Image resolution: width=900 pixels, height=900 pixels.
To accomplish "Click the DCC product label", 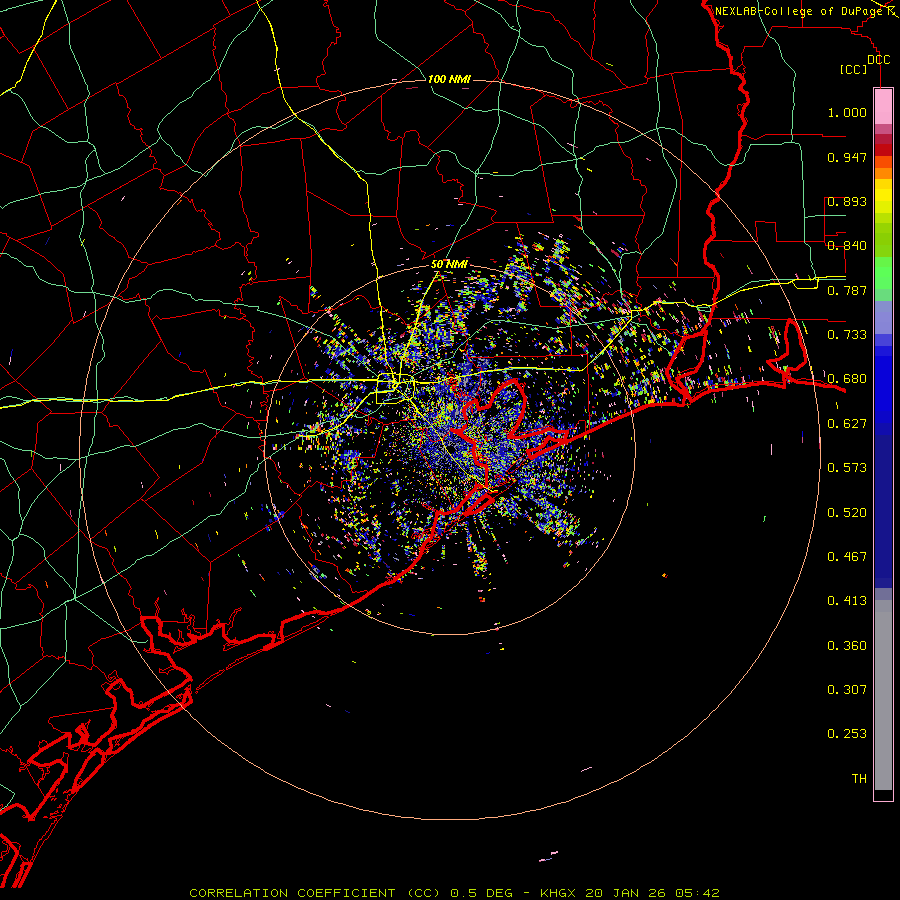I will tap(878, 60).
